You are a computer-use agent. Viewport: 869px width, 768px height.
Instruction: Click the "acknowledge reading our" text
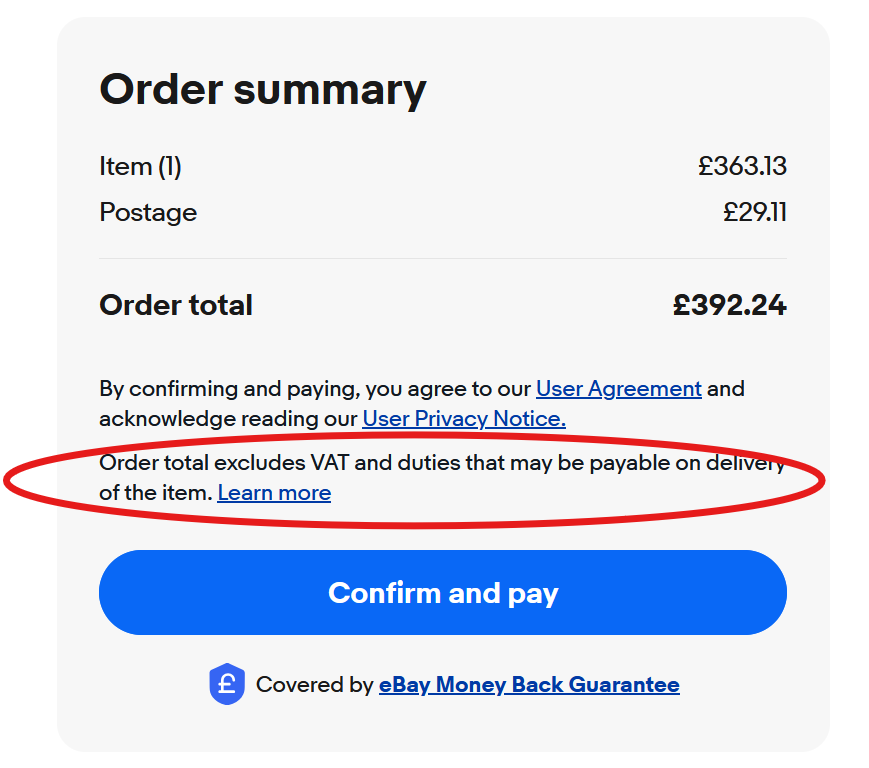[x=228, y=418]
